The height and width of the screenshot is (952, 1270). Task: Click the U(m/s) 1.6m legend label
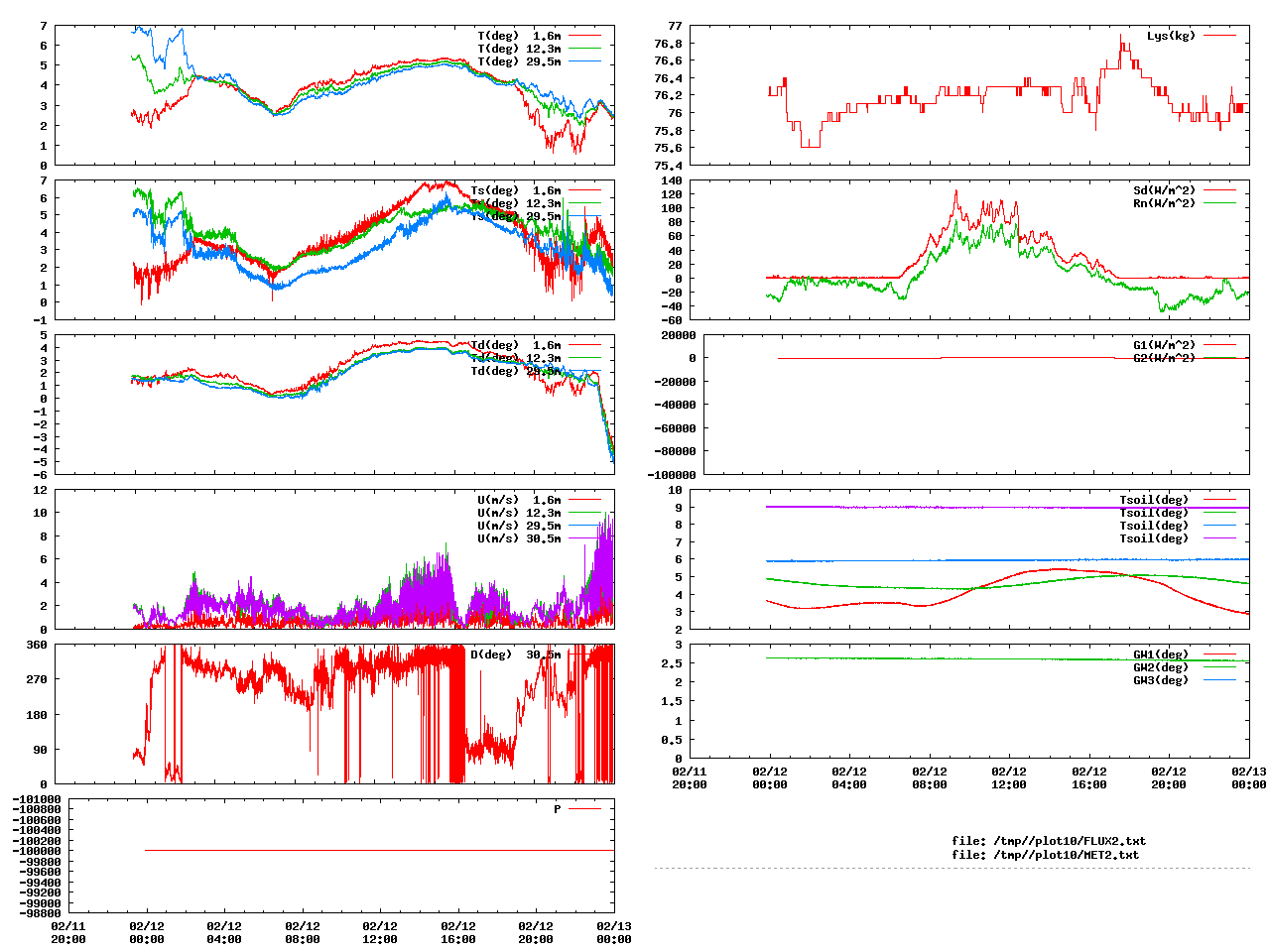(x=519, y=500)
